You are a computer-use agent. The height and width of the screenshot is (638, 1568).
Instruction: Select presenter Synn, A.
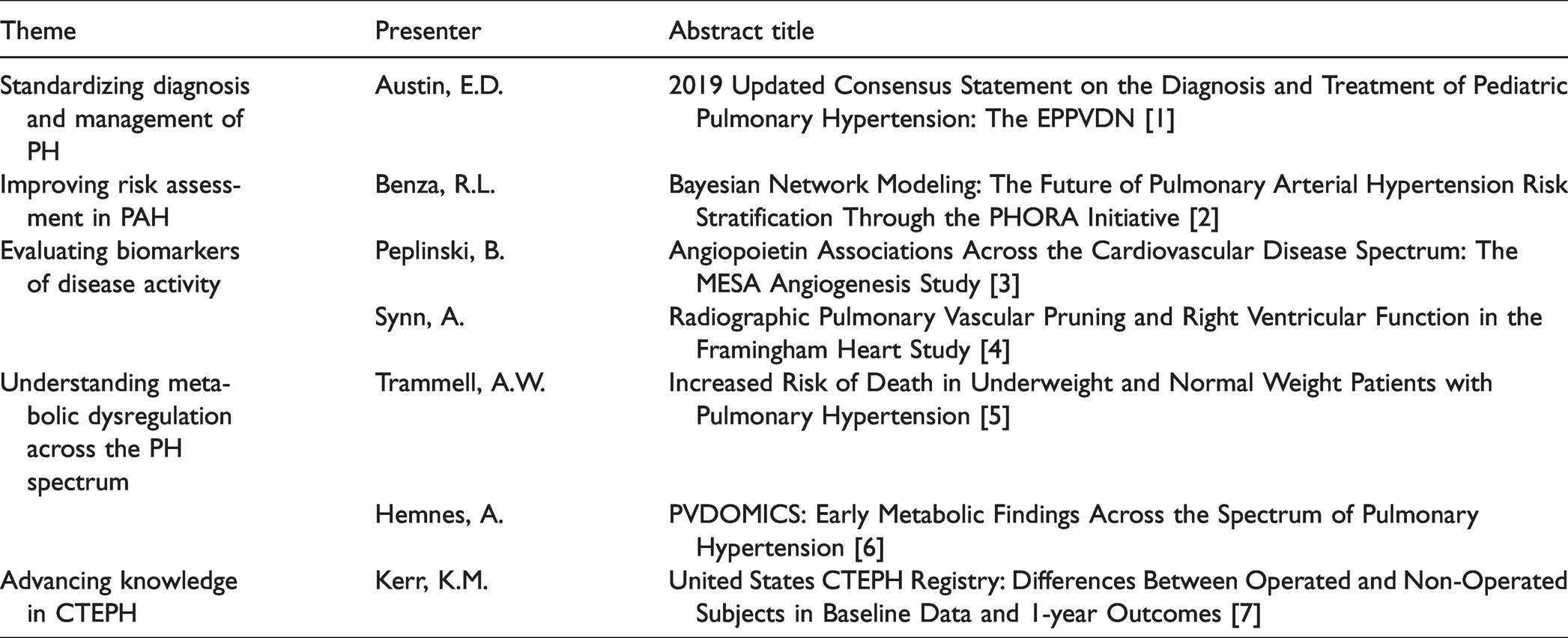(420, 317)
